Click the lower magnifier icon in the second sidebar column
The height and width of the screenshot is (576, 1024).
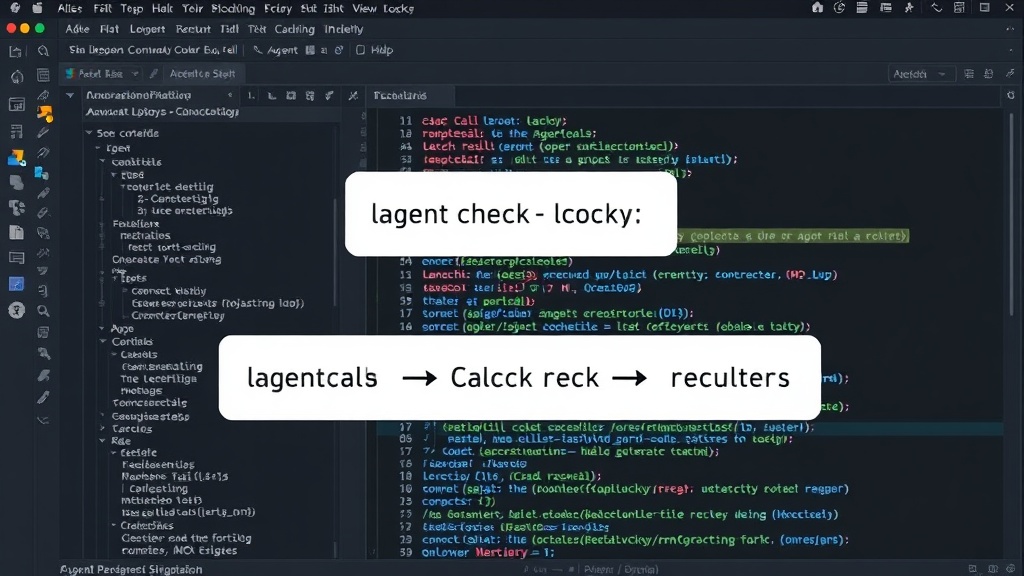point(43,311)
